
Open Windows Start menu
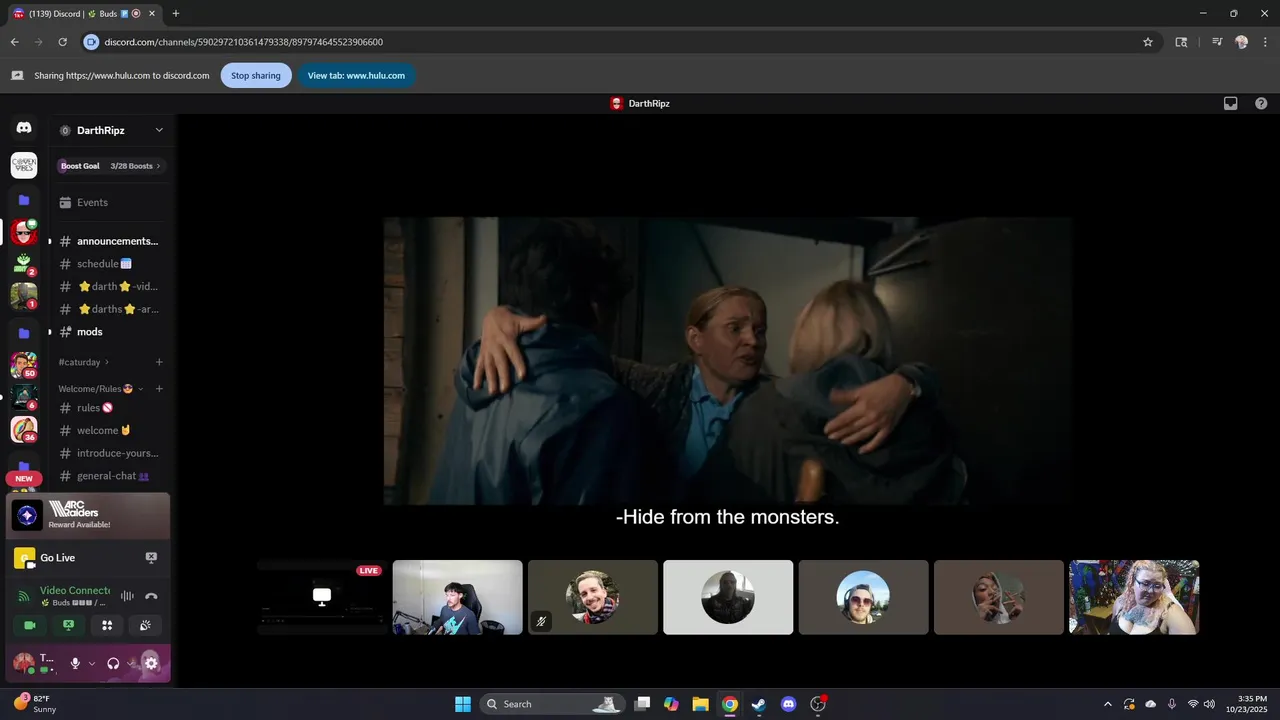point(463,704)
